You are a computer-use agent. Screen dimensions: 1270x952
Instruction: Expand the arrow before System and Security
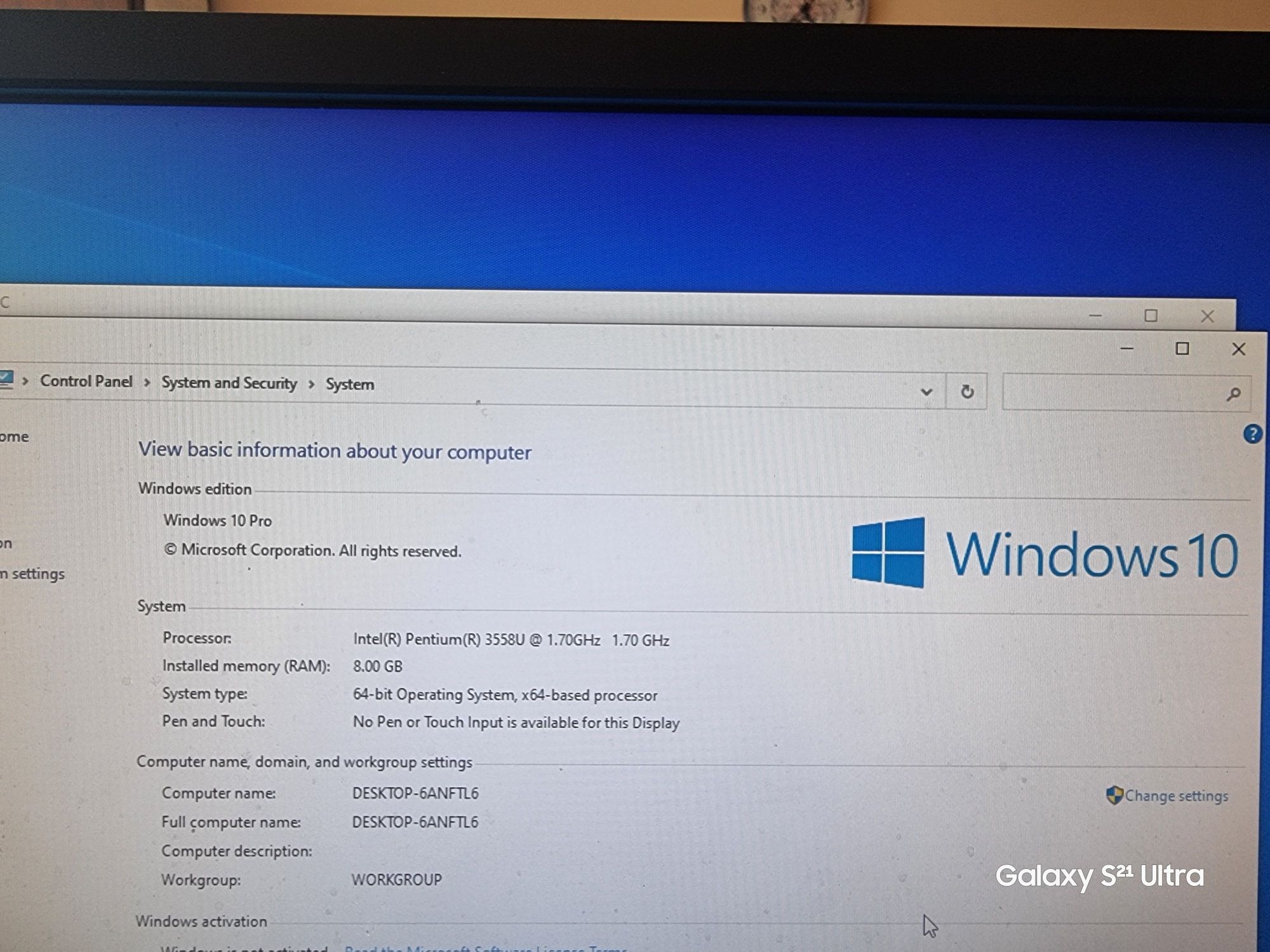point(147,383)
